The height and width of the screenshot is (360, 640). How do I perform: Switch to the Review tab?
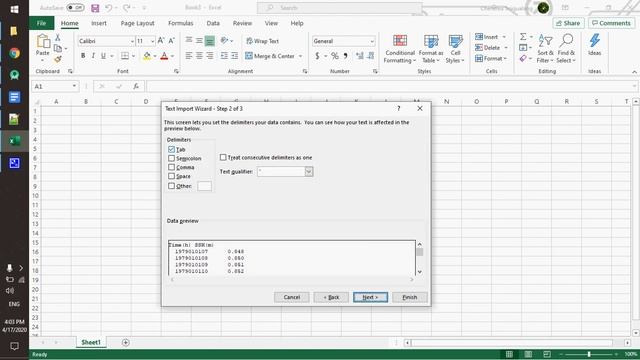pyautogui.click(x=242, y=23)
